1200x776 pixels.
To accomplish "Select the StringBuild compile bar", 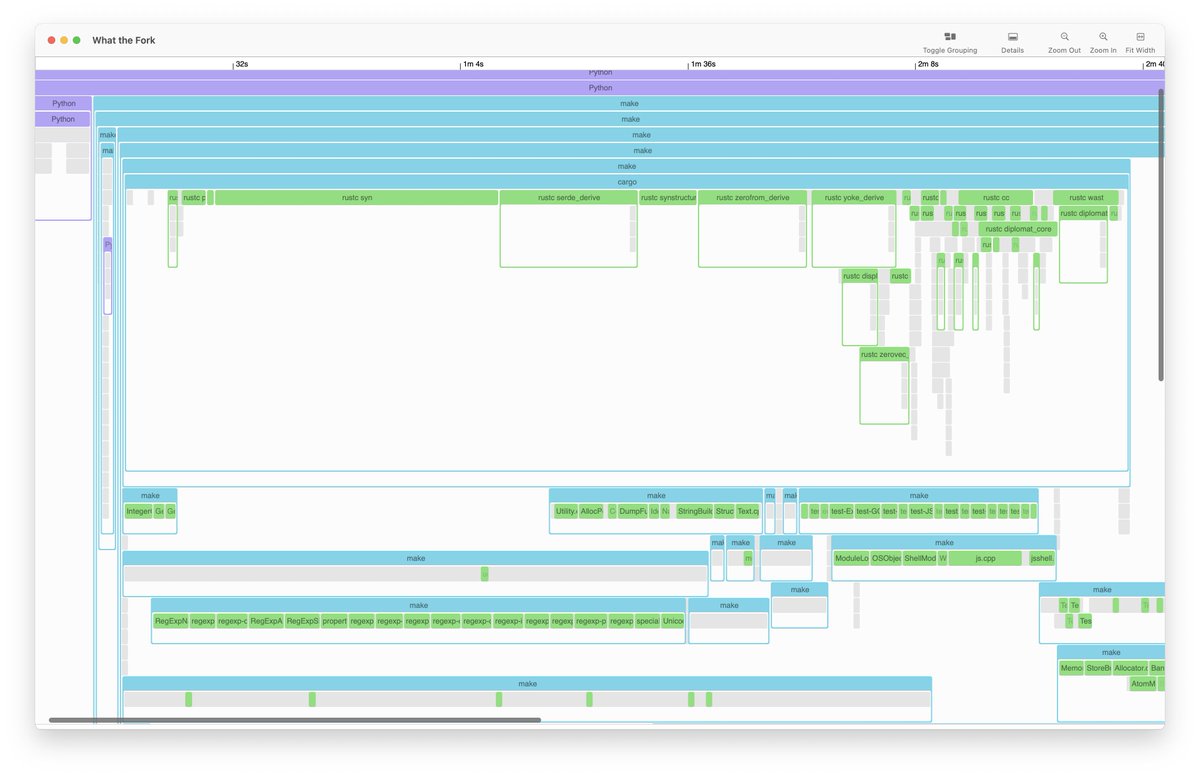I will [x=694, y=511].
